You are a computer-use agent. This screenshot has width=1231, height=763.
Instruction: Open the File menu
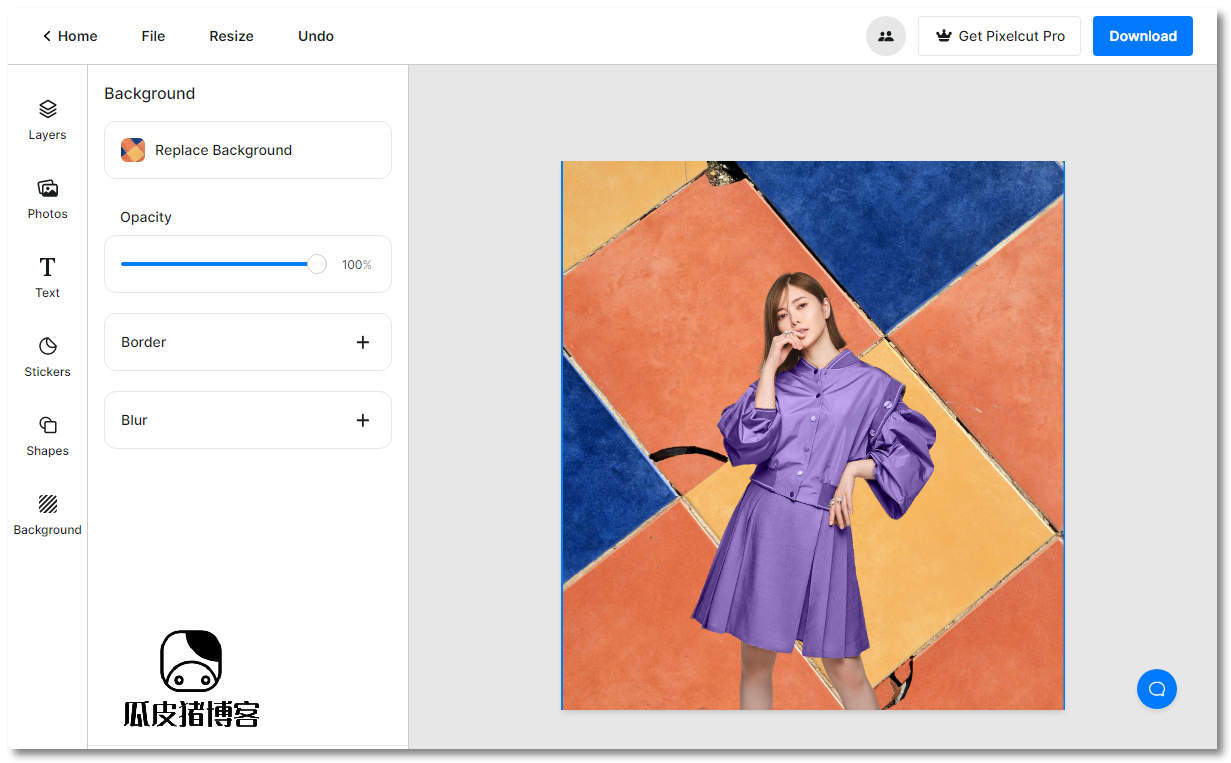coord(153,36)
